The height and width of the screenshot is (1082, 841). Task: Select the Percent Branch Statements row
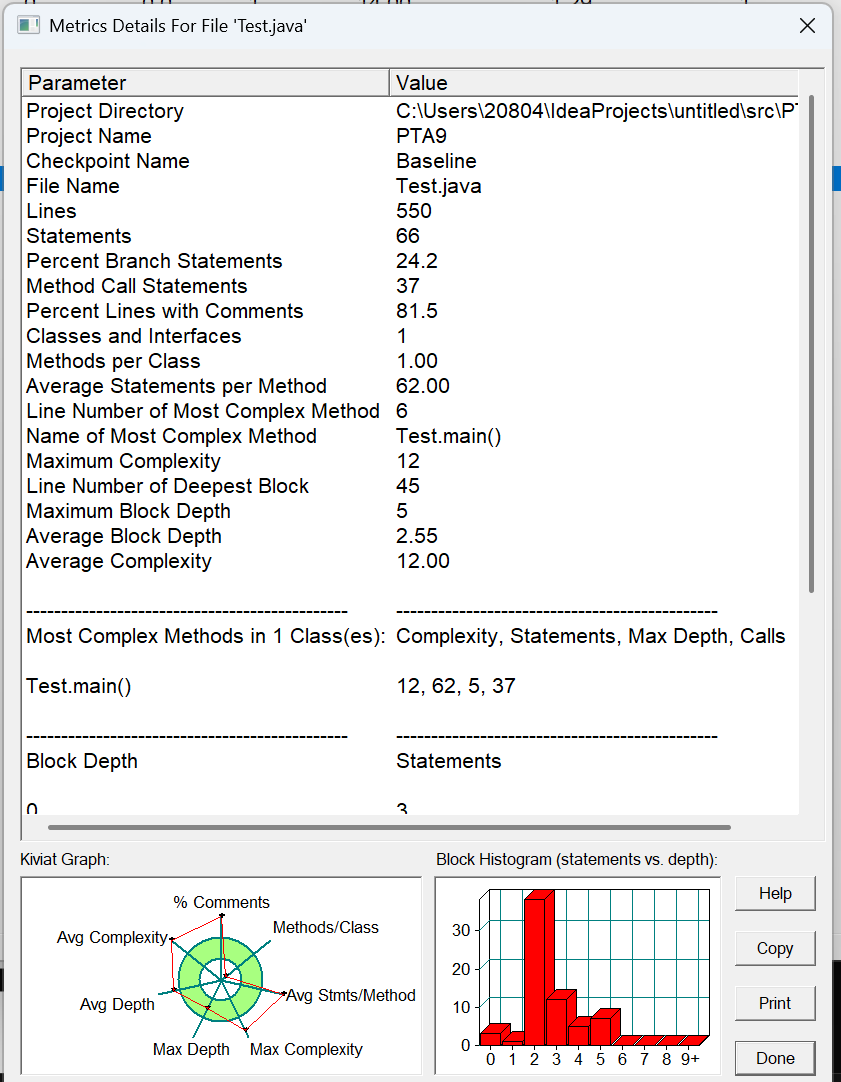pyautogui.click(x=410, y=261)
